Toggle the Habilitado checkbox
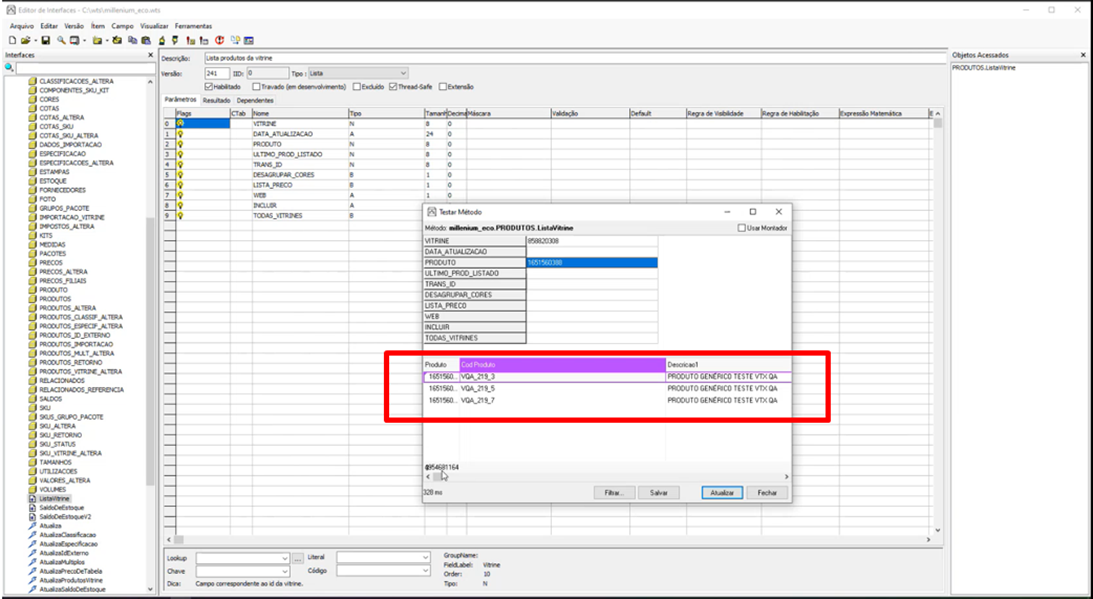Viewport: 1093px width, 599px height. point(208,87)
